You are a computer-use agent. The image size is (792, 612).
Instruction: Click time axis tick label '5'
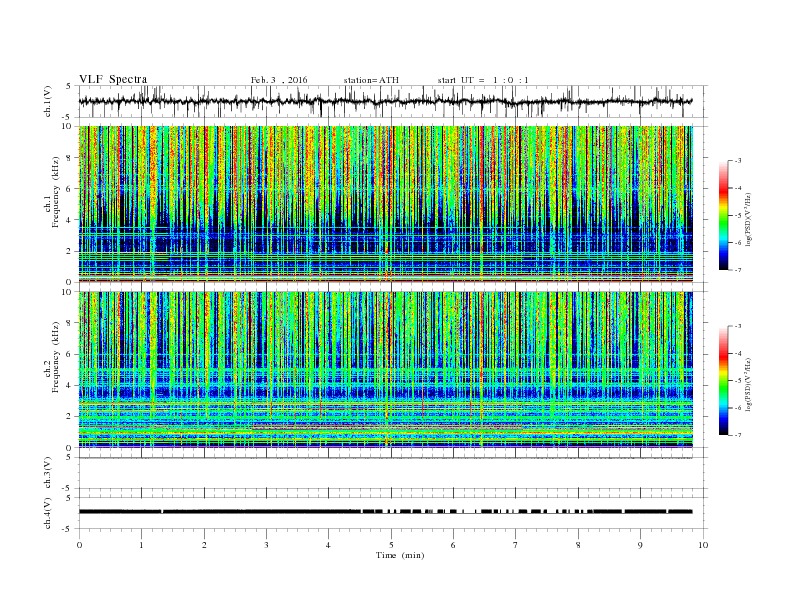point(391,545)
